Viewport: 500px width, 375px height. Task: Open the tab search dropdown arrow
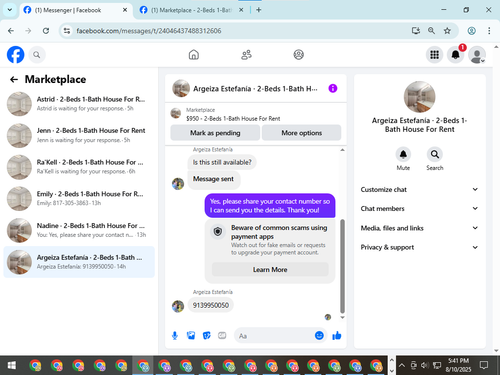coord(10,10)
